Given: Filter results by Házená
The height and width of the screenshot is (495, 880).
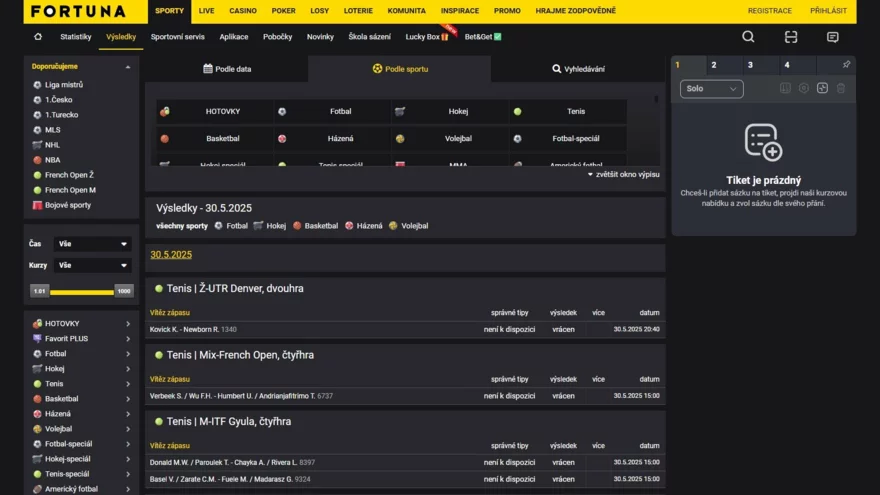Looking at the screenshot, I should (364, 226).
